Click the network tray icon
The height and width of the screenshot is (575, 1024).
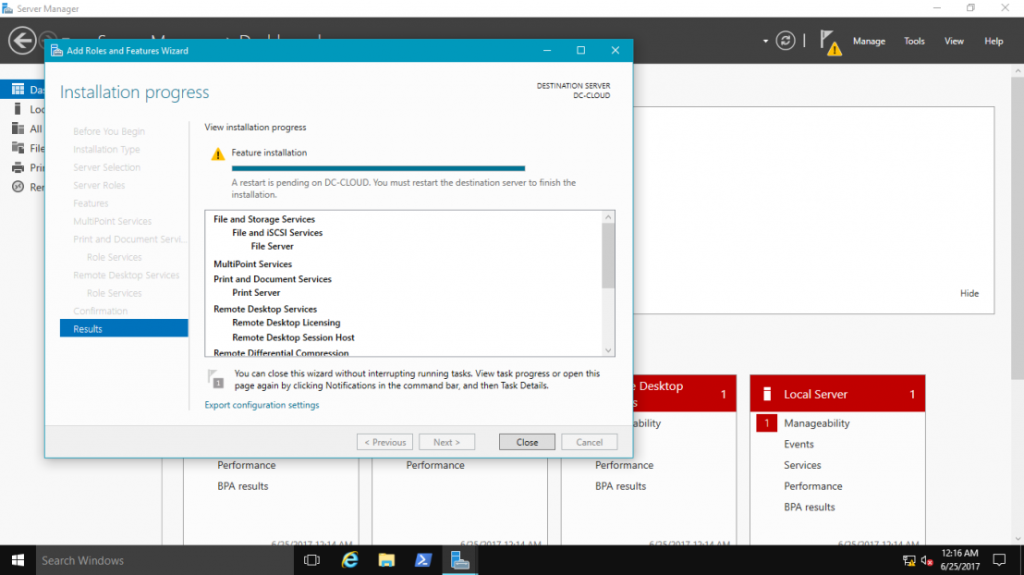click(x=909, y=561)
